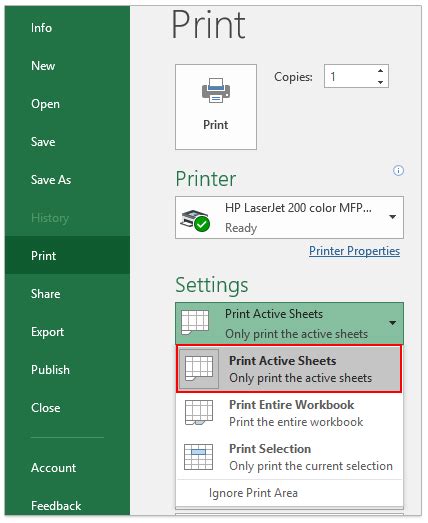Click the sheet icon in the Settings dropdown header
Screen dimensions: 428x523
[x=195, y=322]
